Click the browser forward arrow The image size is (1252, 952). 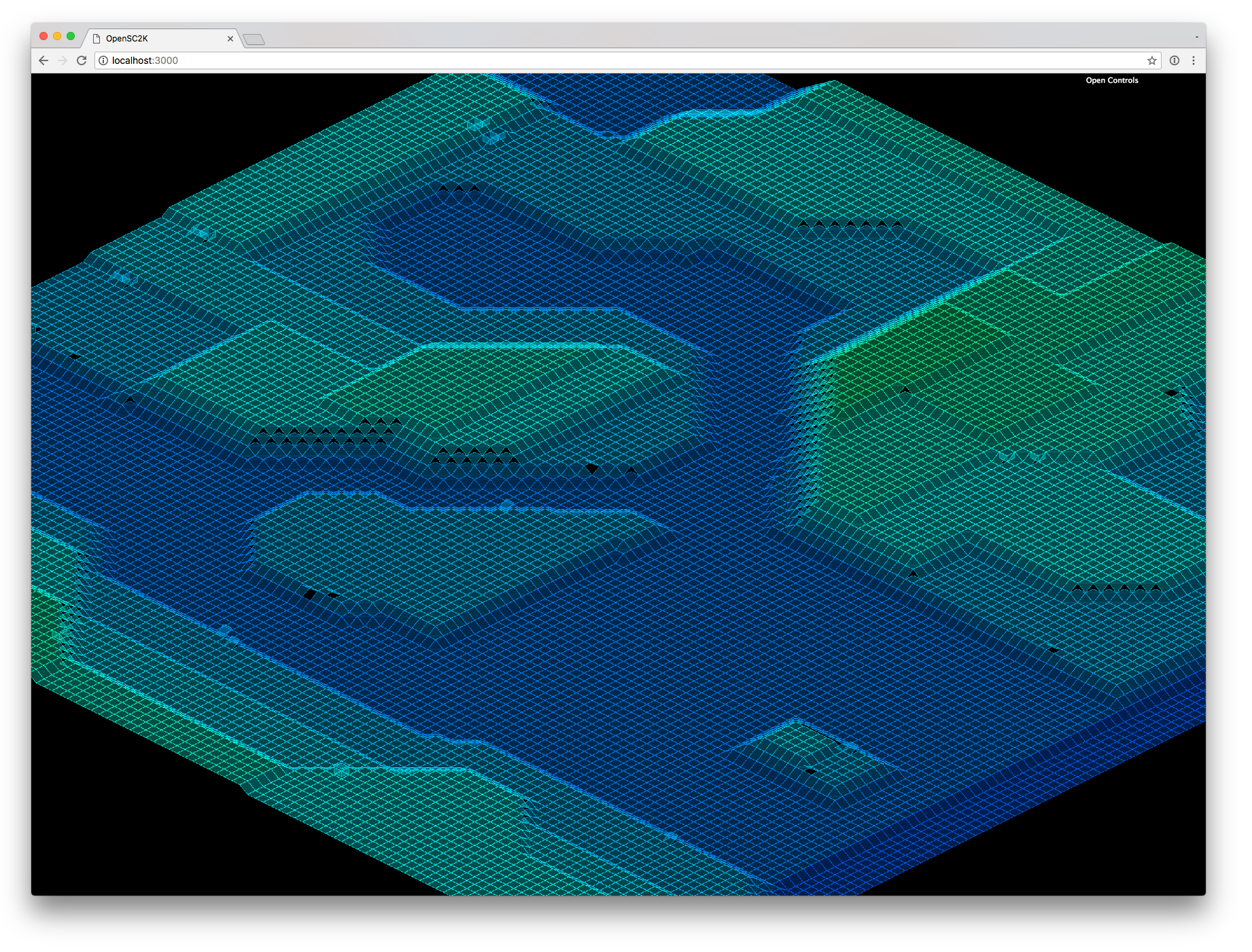coord(63,60)
